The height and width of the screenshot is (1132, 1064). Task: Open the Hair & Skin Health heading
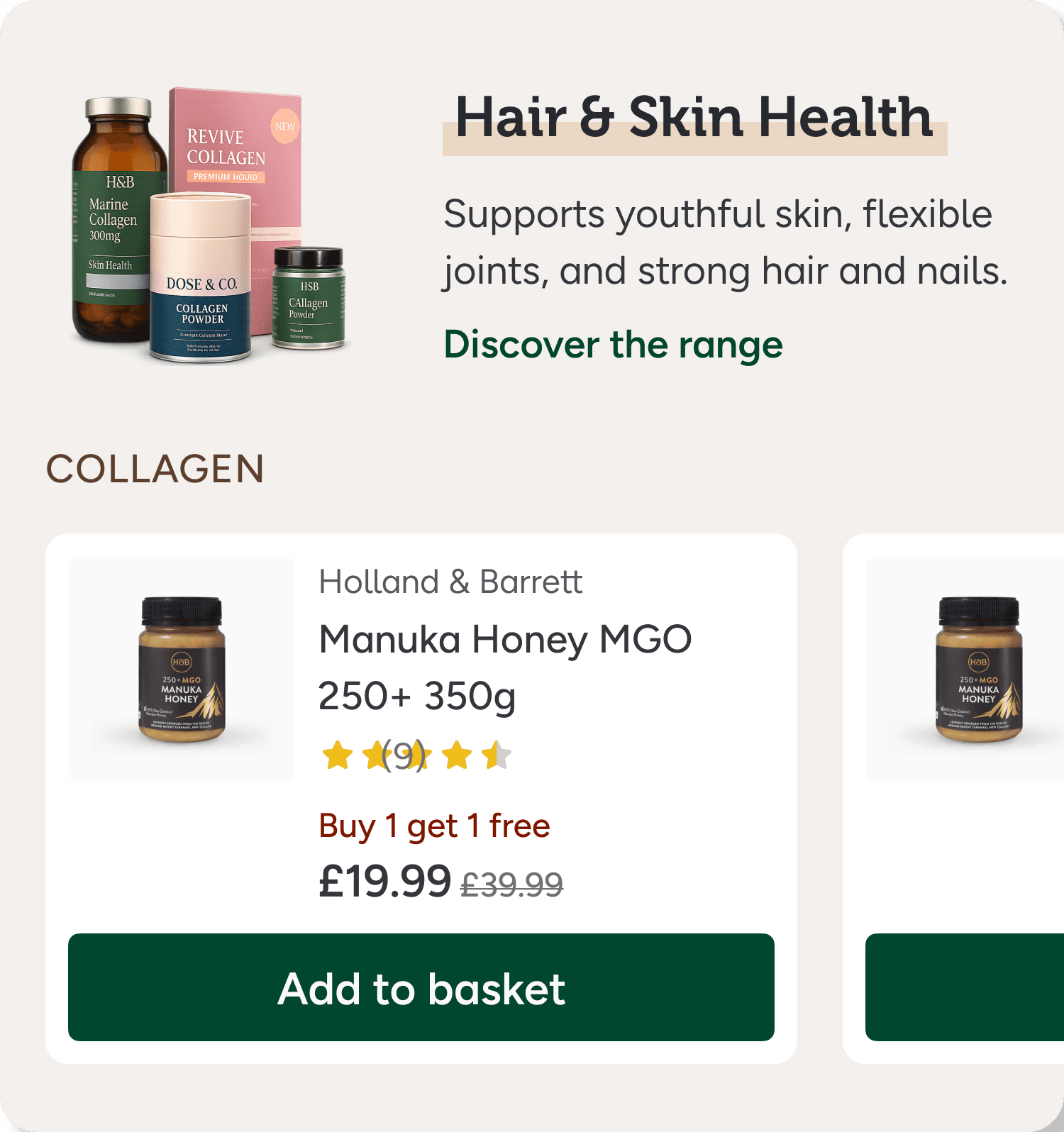tap(694, 117)
